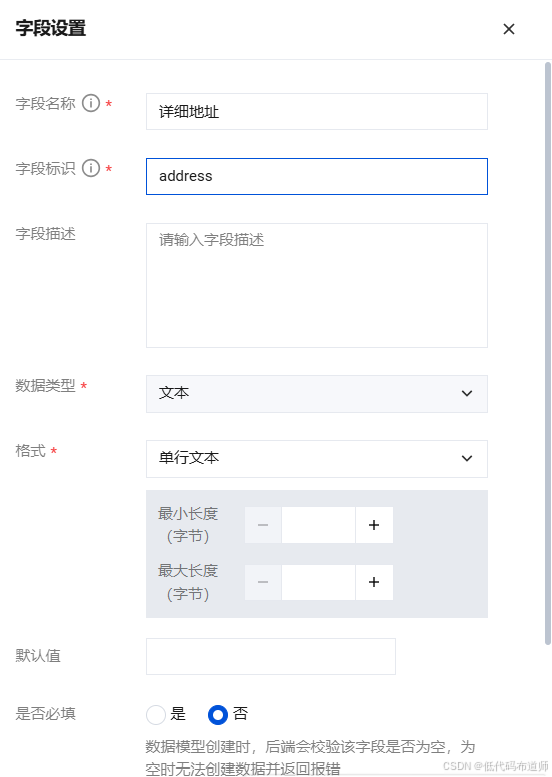Increase 最大长度 with the plus button
This screenshot has height=777, width=552.
[374, 582]
